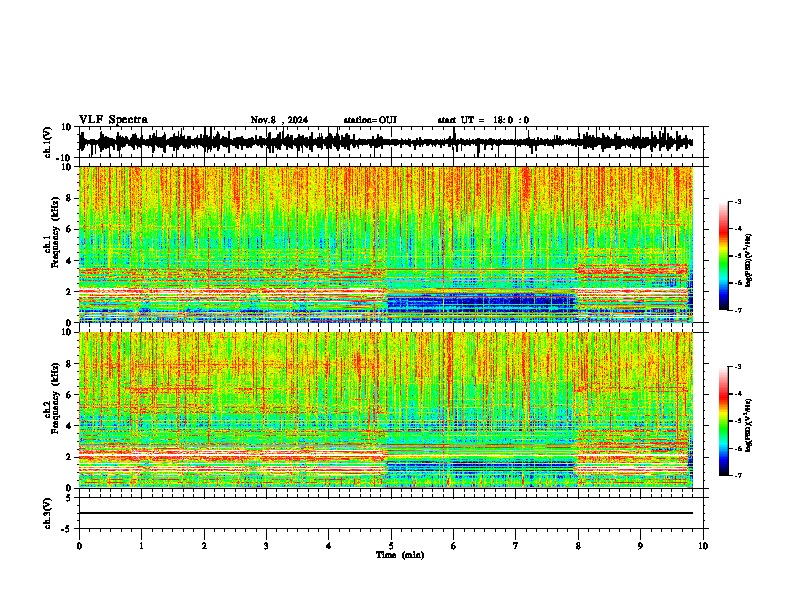
Task: Click the log(PSD) unit label beside ch.1 color bar
Action: (748, 261)
